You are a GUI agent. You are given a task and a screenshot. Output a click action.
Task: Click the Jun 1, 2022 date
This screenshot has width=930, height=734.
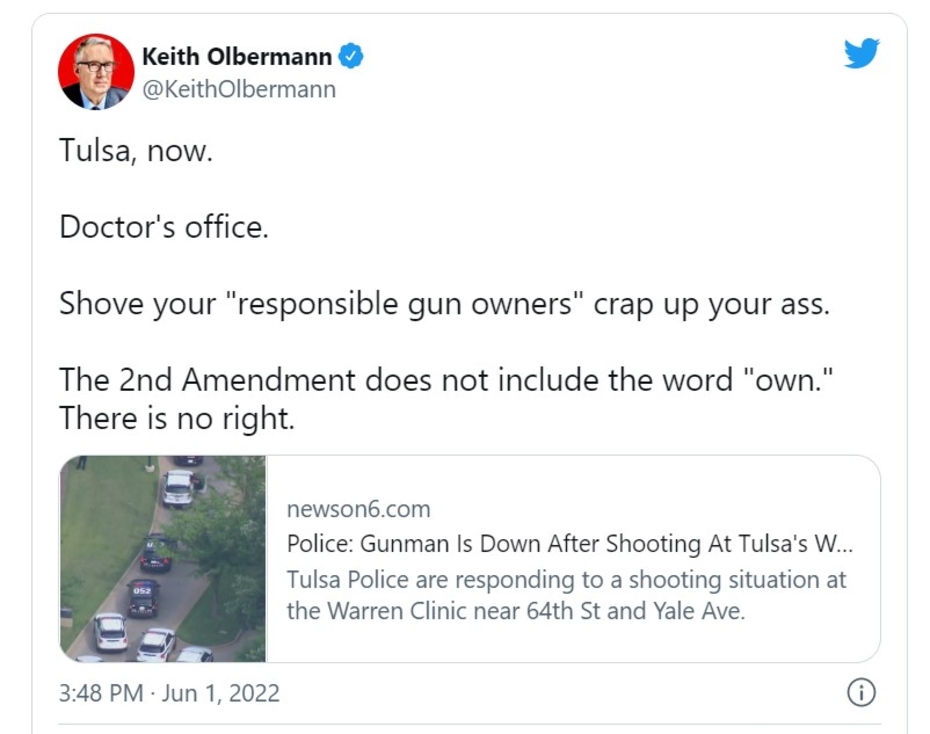[222, 693]
